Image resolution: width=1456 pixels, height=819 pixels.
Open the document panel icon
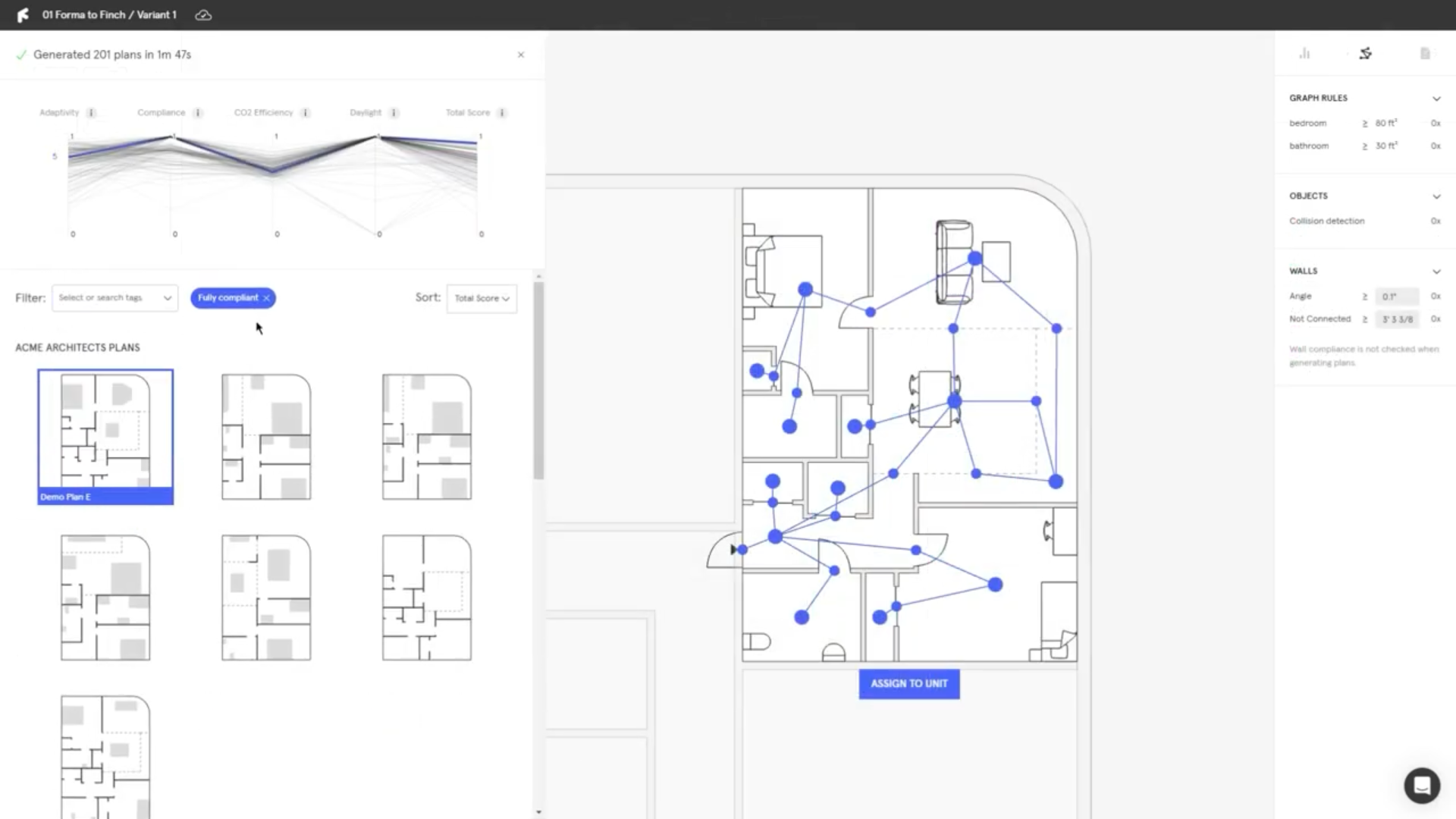[x=1425, y=53]
